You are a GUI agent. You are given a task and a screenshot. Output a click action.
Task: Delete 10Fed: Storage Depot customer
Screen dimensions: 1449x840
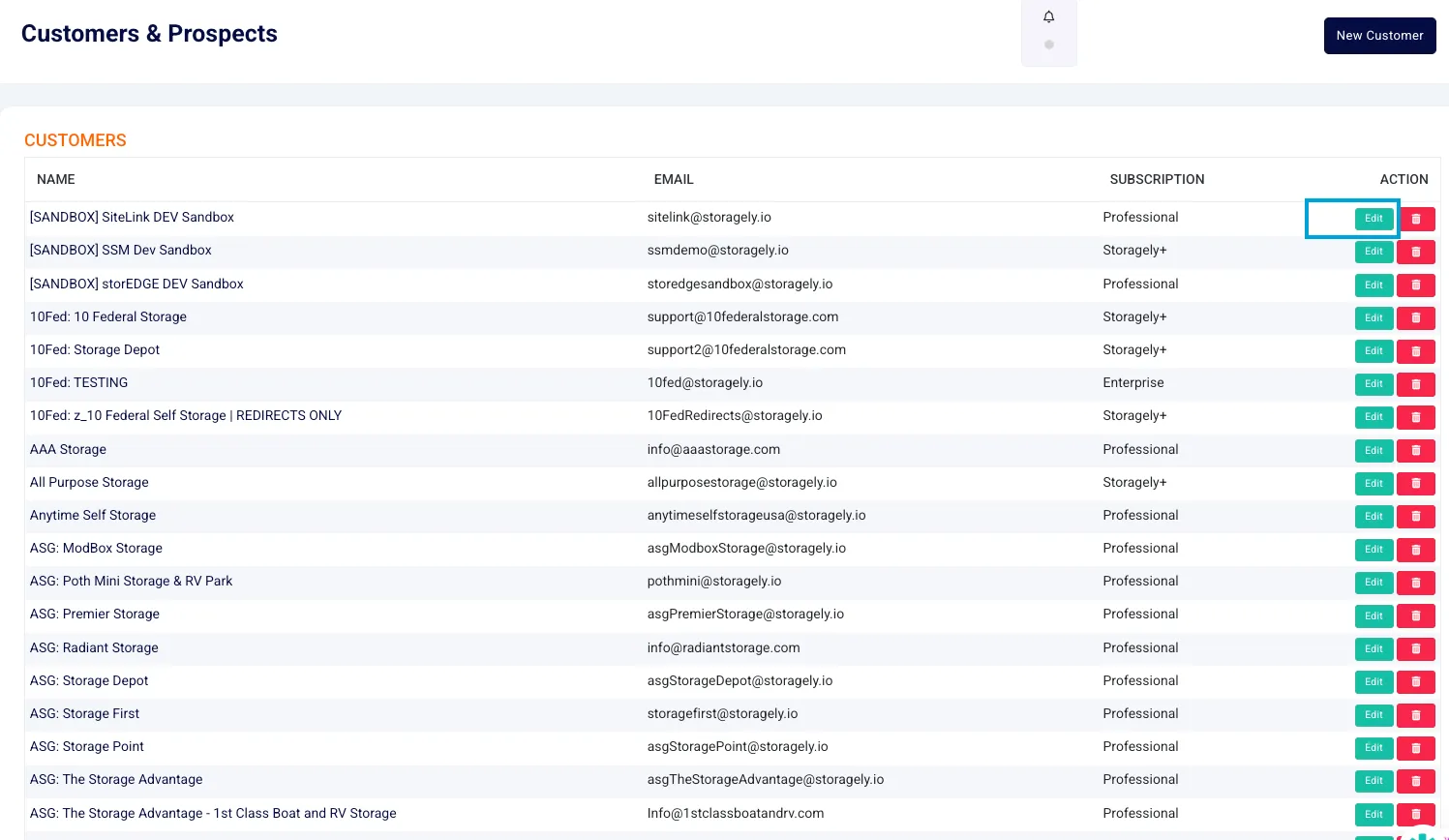(x=1416, y=351)
